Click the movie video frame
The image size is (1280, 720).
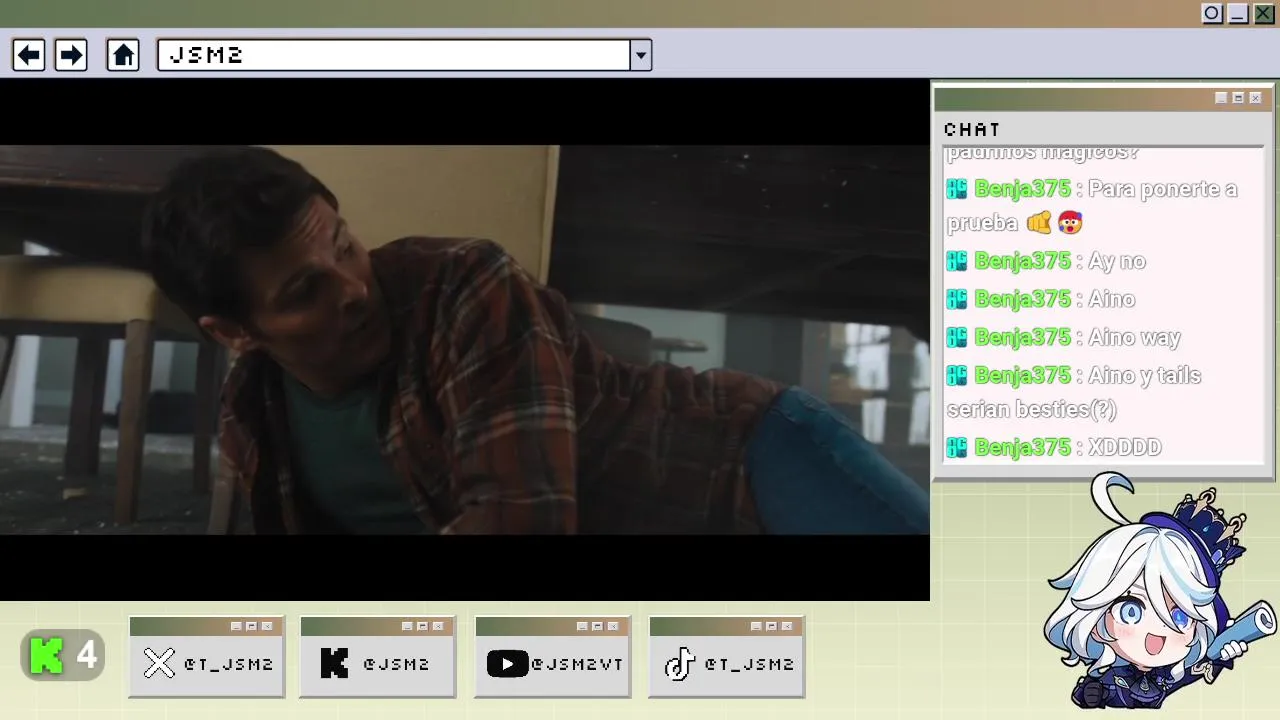[x=465, y=340]
